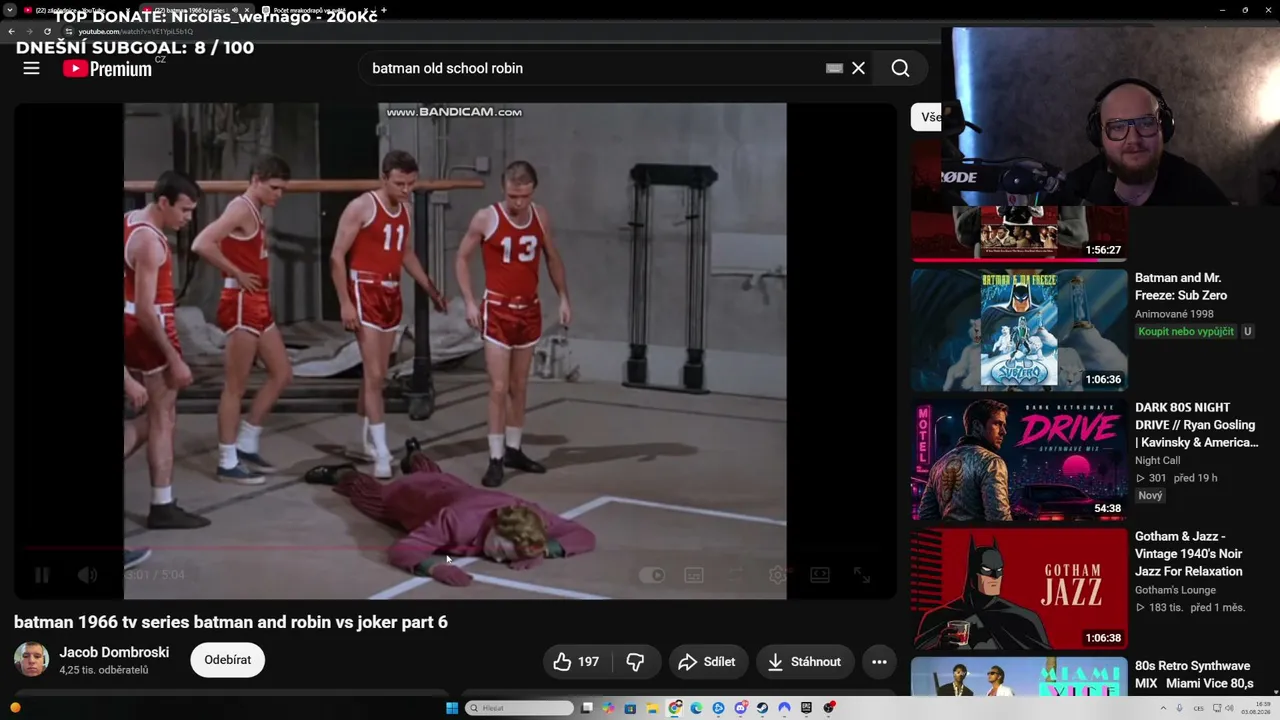Open more actions three-dot menu
1280x720 pixels.
pyautogui.click(x=879, y=661)
